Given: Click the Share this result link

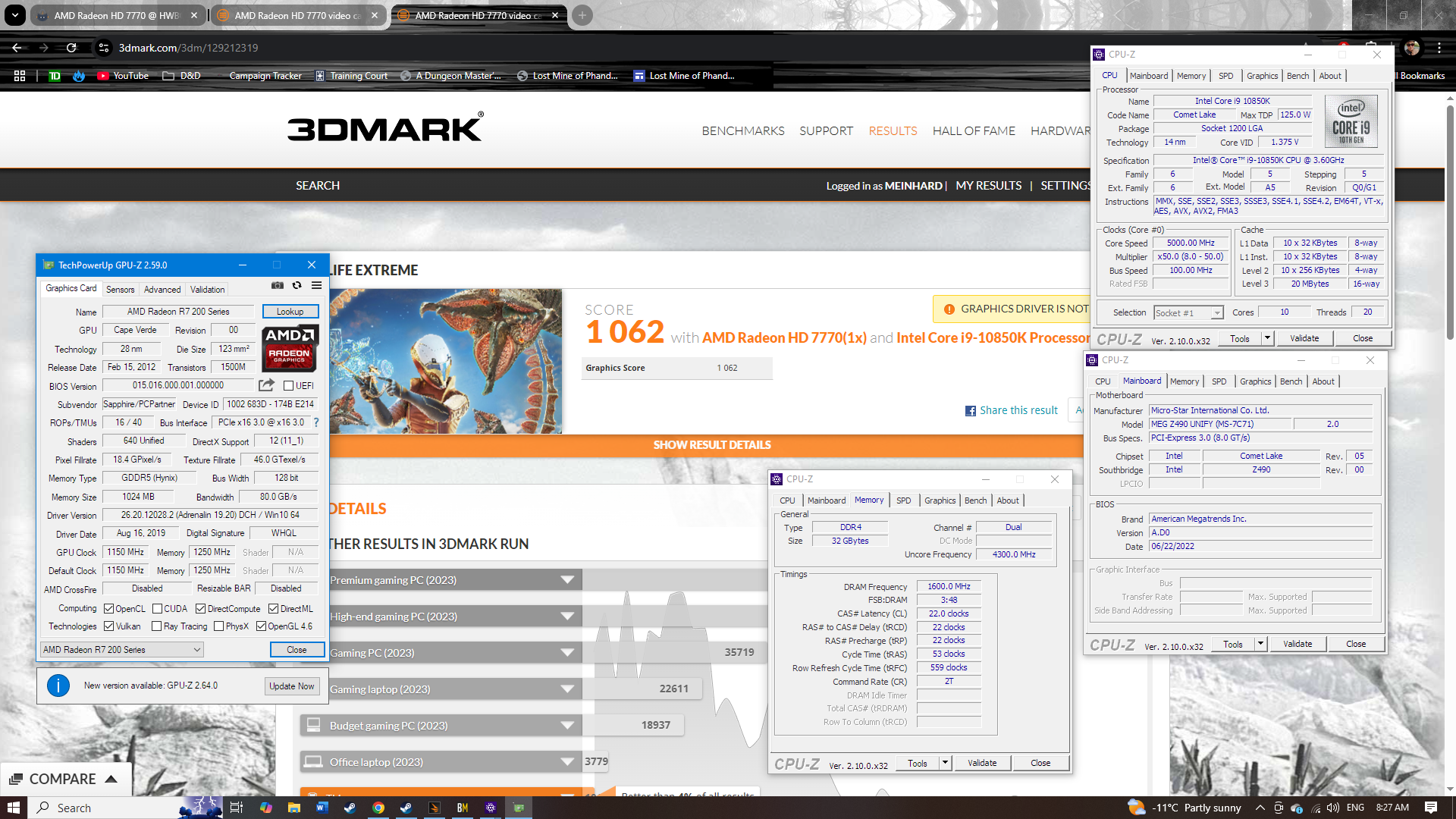Looking at the screenshot, I should tap(1018, 410).
